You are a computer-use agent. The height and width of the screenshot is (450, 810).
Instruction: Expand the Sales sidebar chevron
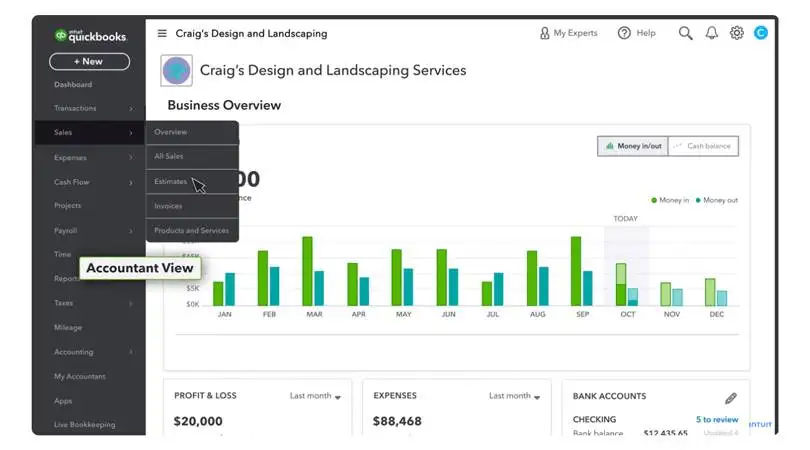click(131, 133)
